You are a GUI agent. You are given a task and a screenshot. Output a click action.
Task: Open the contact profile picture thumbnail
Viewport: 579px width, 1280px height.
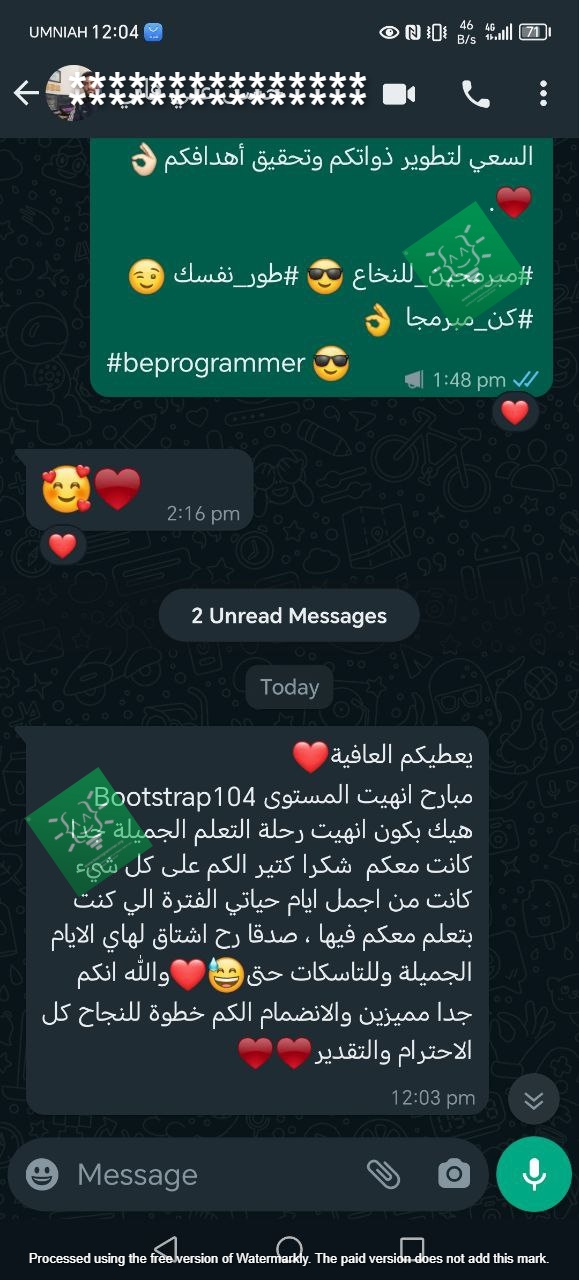point(71,94)
